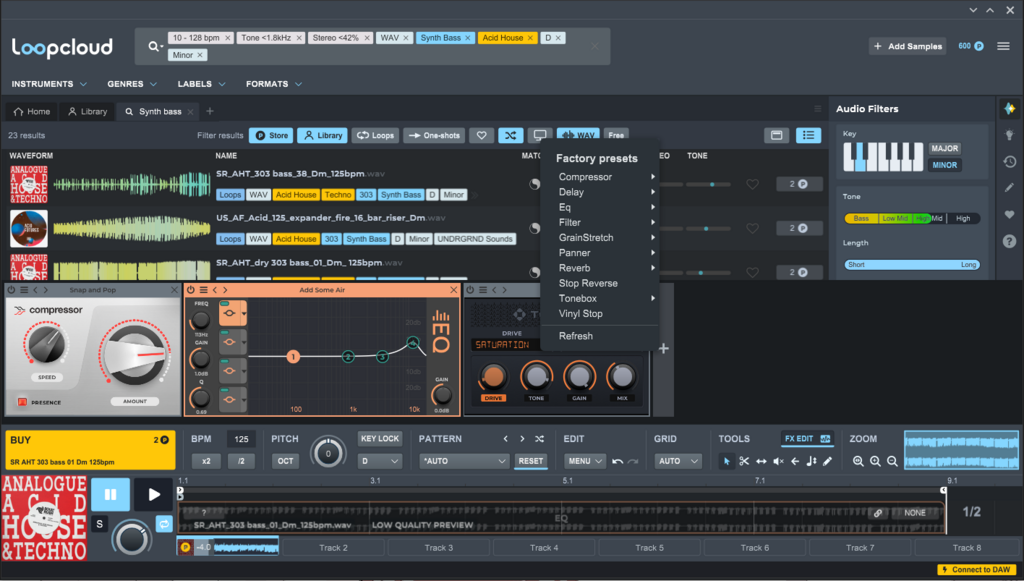Open the pencil edit sidebar icon
The image size is (1024, 581).
click(x=1010, y=188)
